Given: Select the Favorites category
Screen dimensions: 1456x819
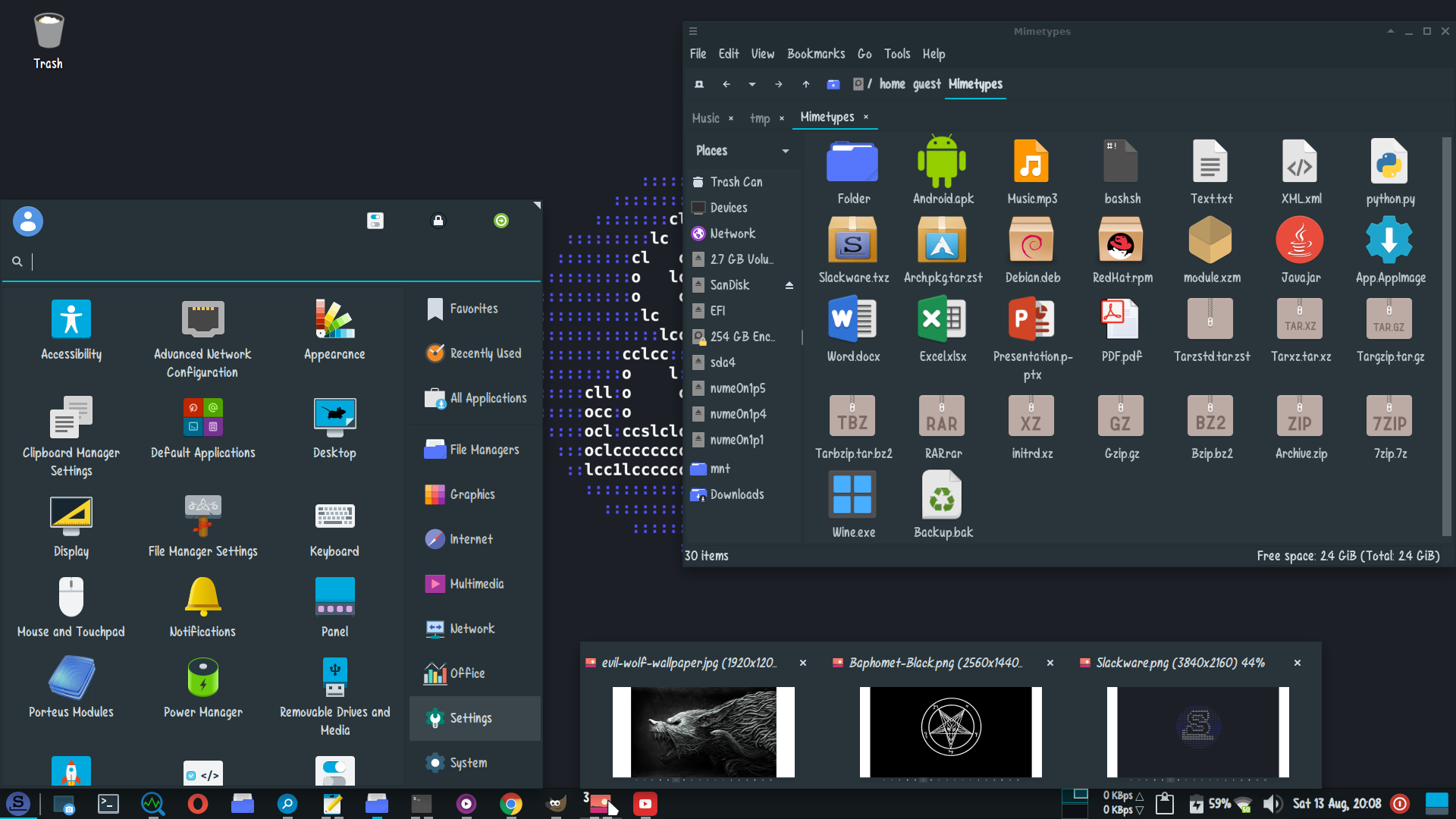Looking at the screenshot, I should pos(475,309).
